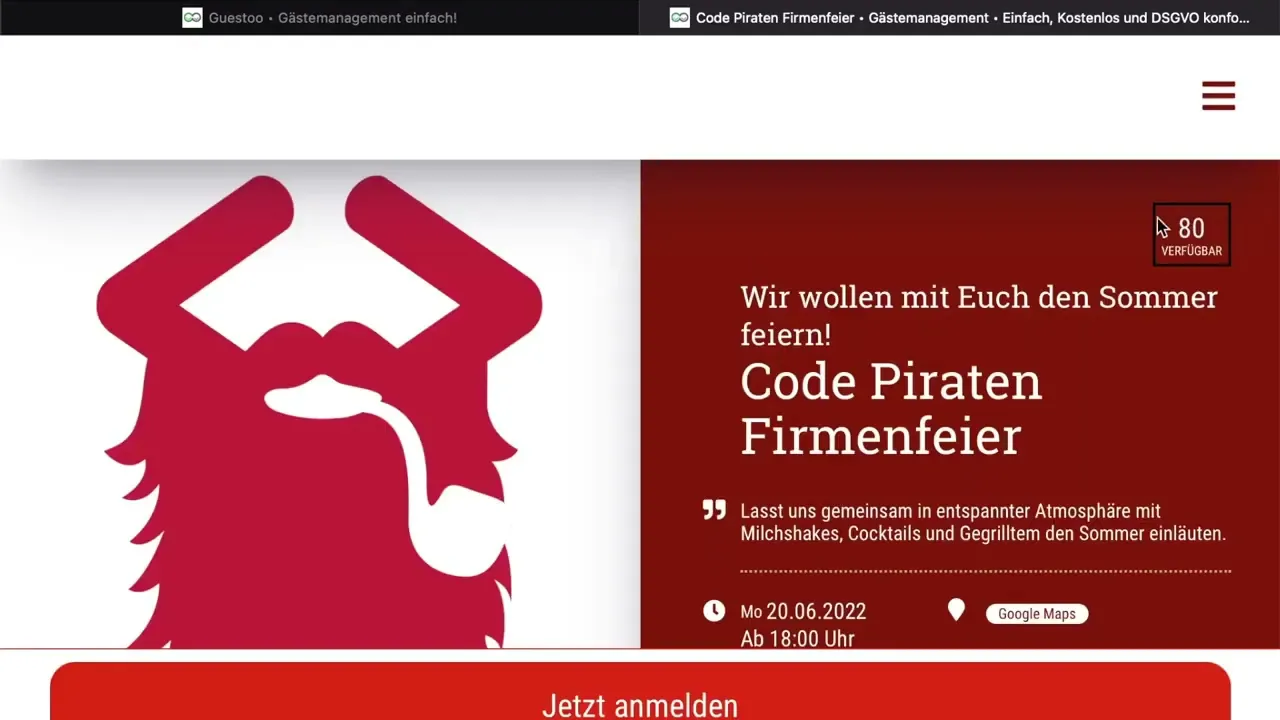
Task: Click the text Wir wollen mit Euch den Sommer feiern
Action: [x=979, y=315]
